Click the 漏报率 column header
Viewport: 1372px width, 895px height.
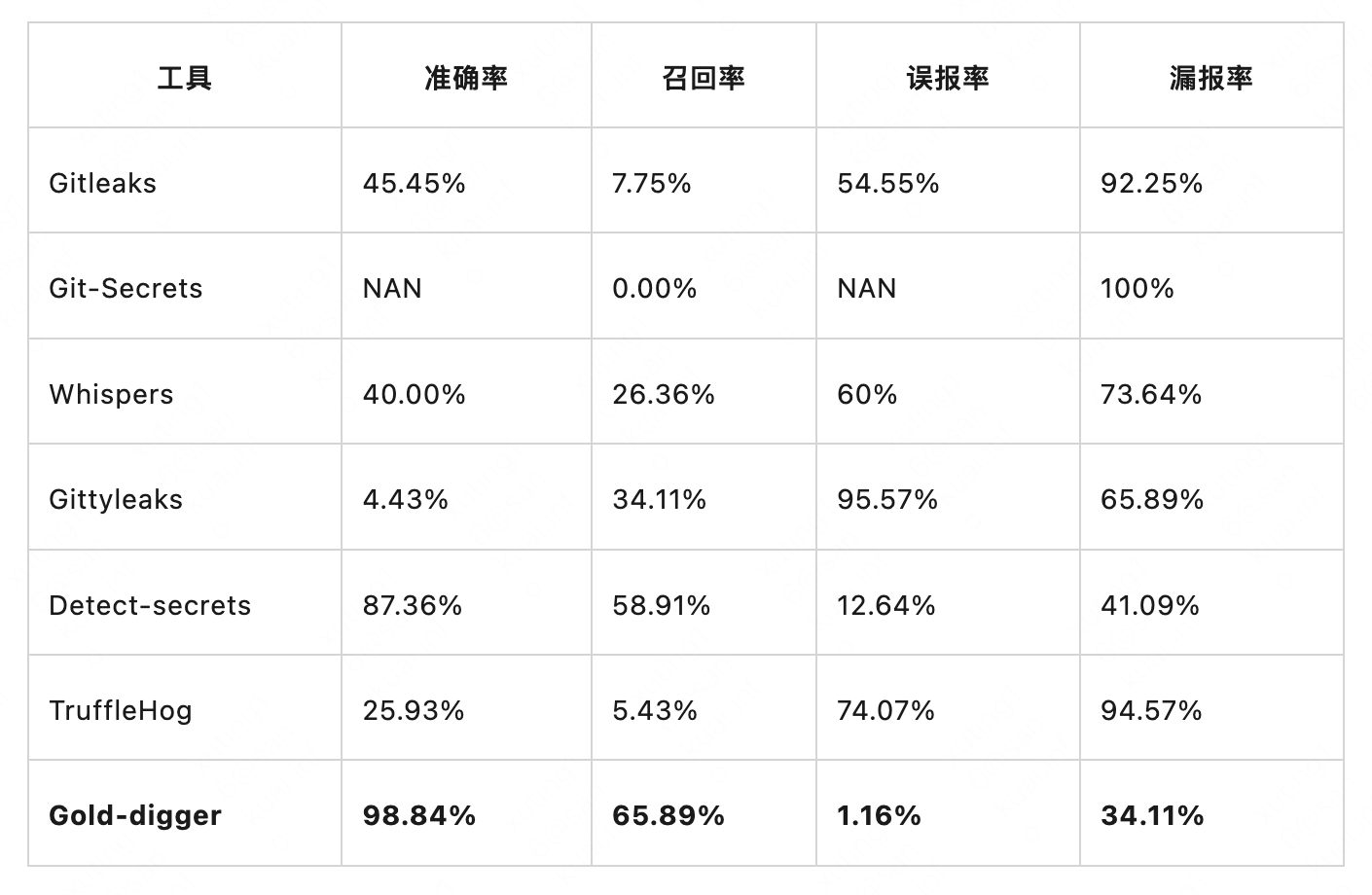tap(1211, 78)
